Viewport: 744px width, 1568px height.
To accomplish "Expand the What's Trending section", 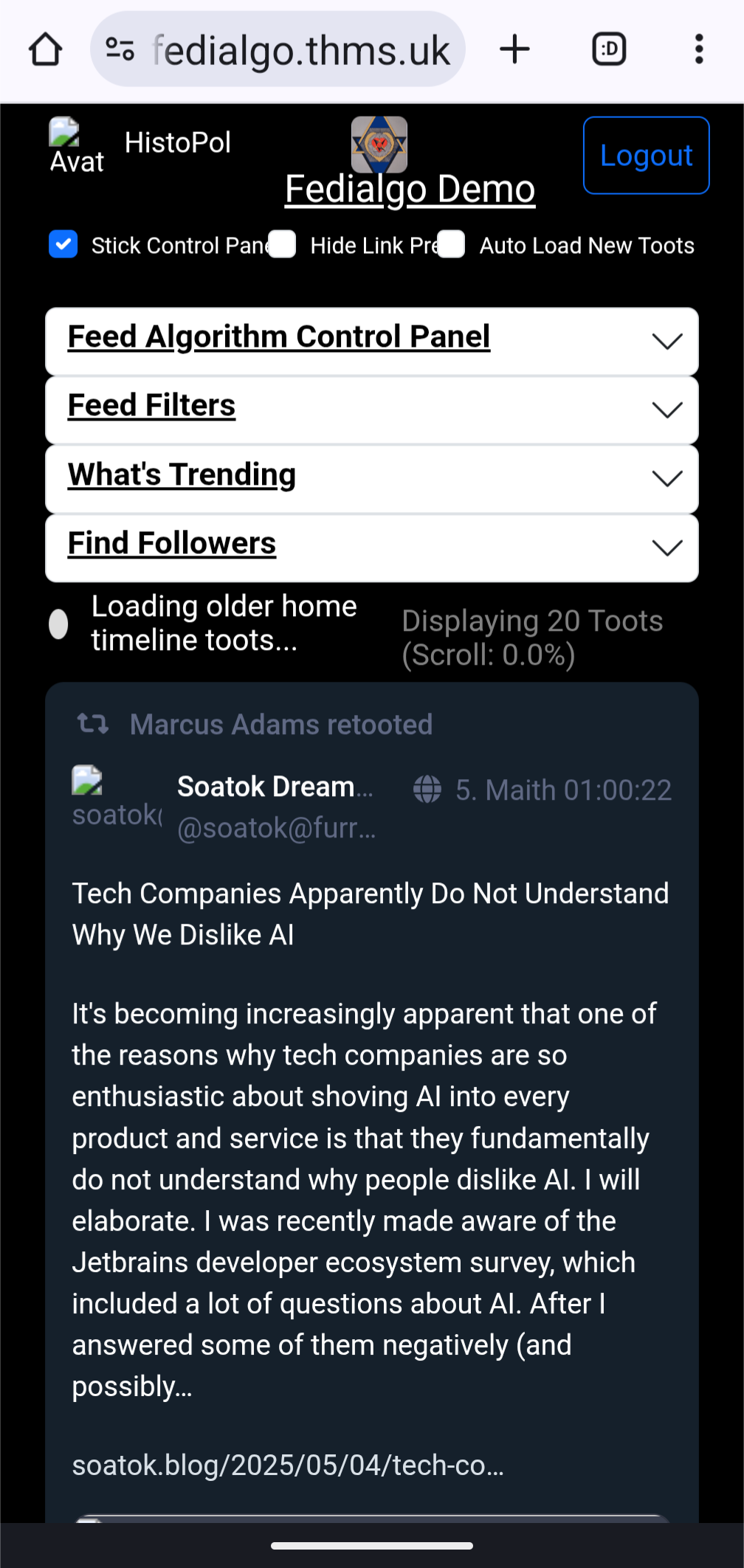I will point(372,479).
